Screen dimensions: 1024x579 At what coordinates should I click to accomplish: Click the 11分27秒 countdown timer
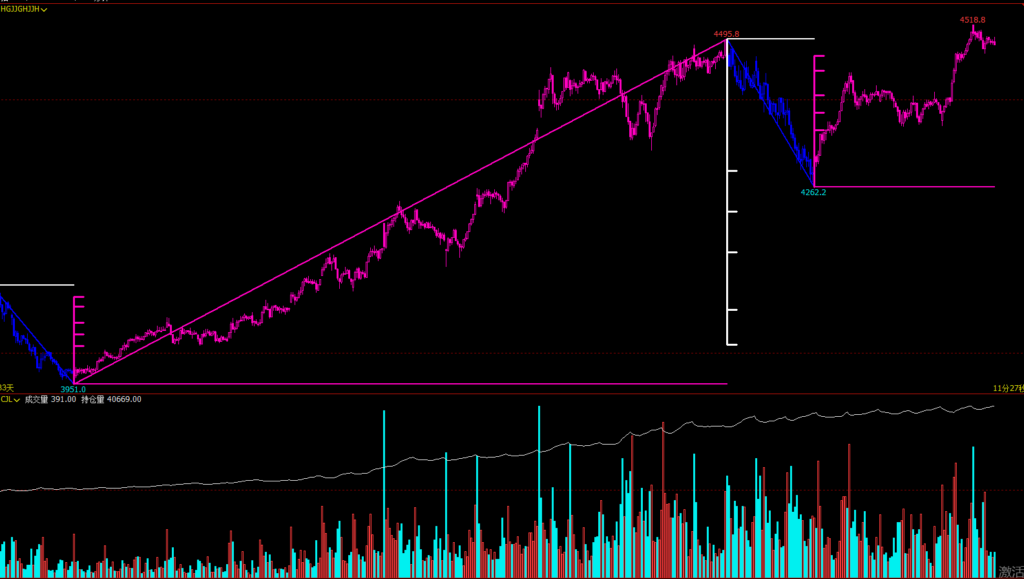click(x=1008, y=388)
